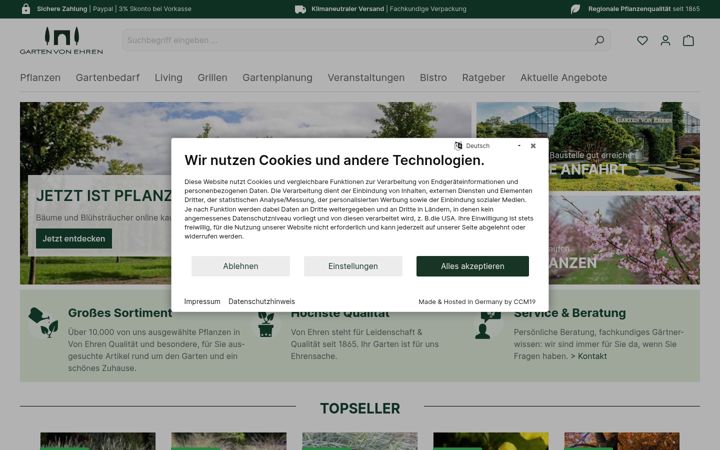
Task: Click the watering can icon by Großes Sortiment
Action: pos(43,322)
